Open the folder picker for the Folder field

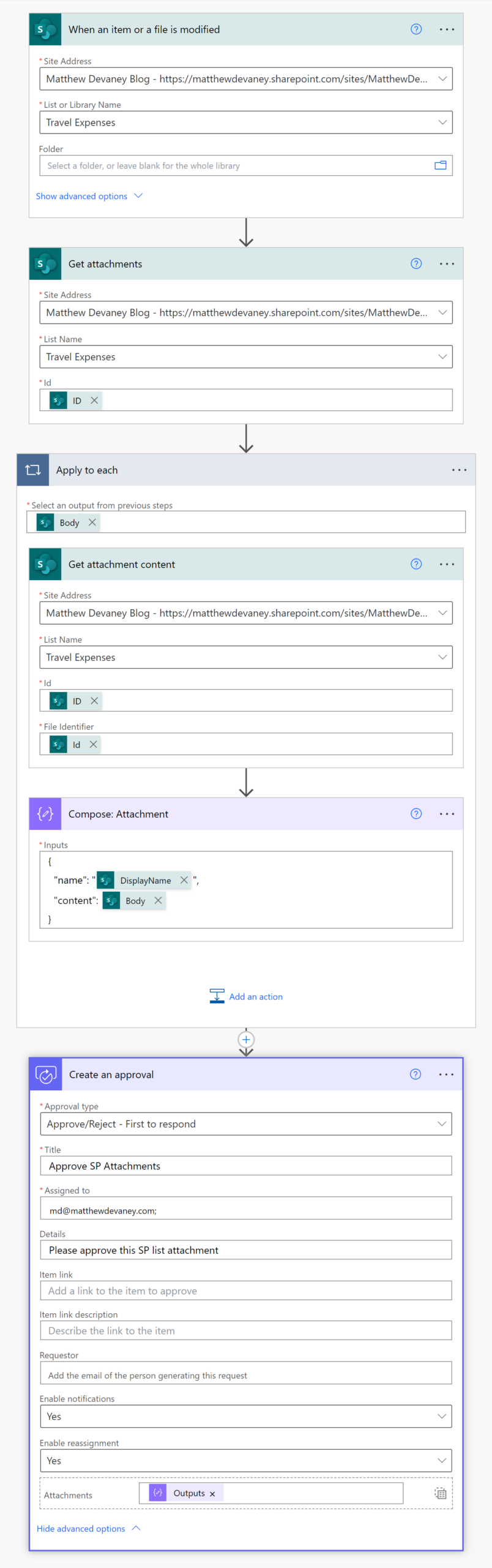(440, 165)
